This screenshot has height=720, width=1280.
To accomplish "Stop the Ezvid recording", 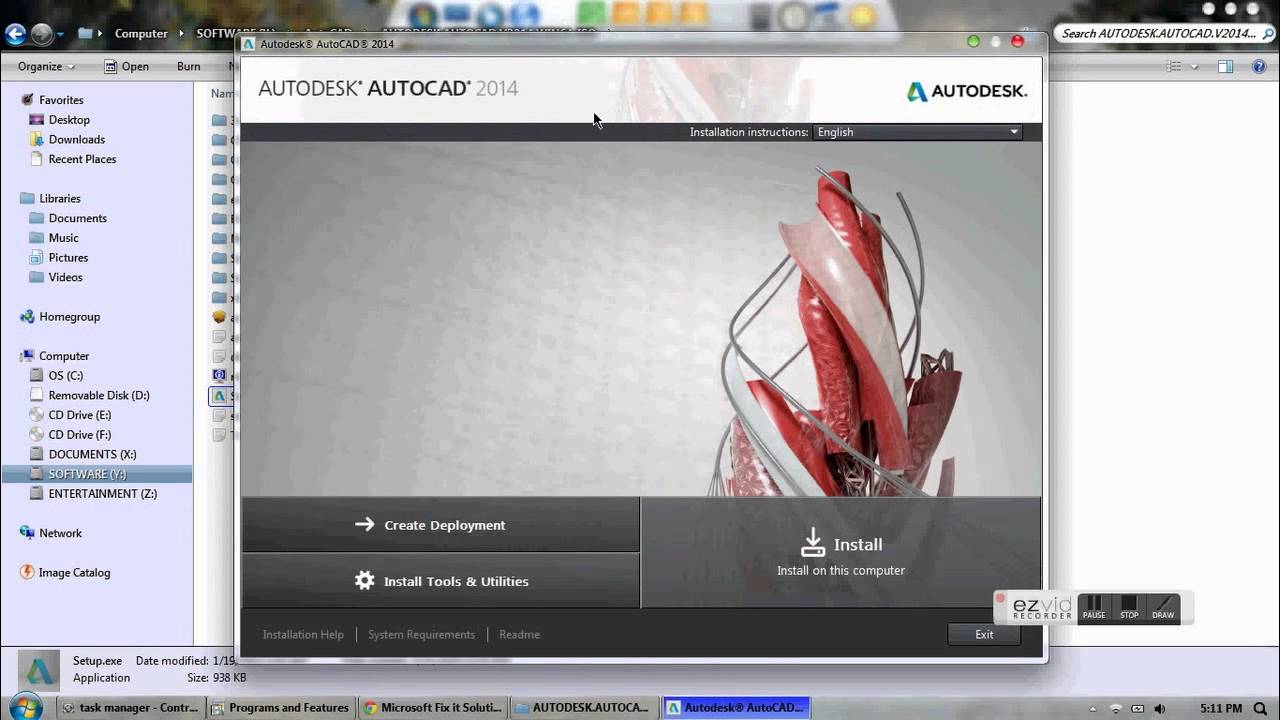I will point(1129,608).
